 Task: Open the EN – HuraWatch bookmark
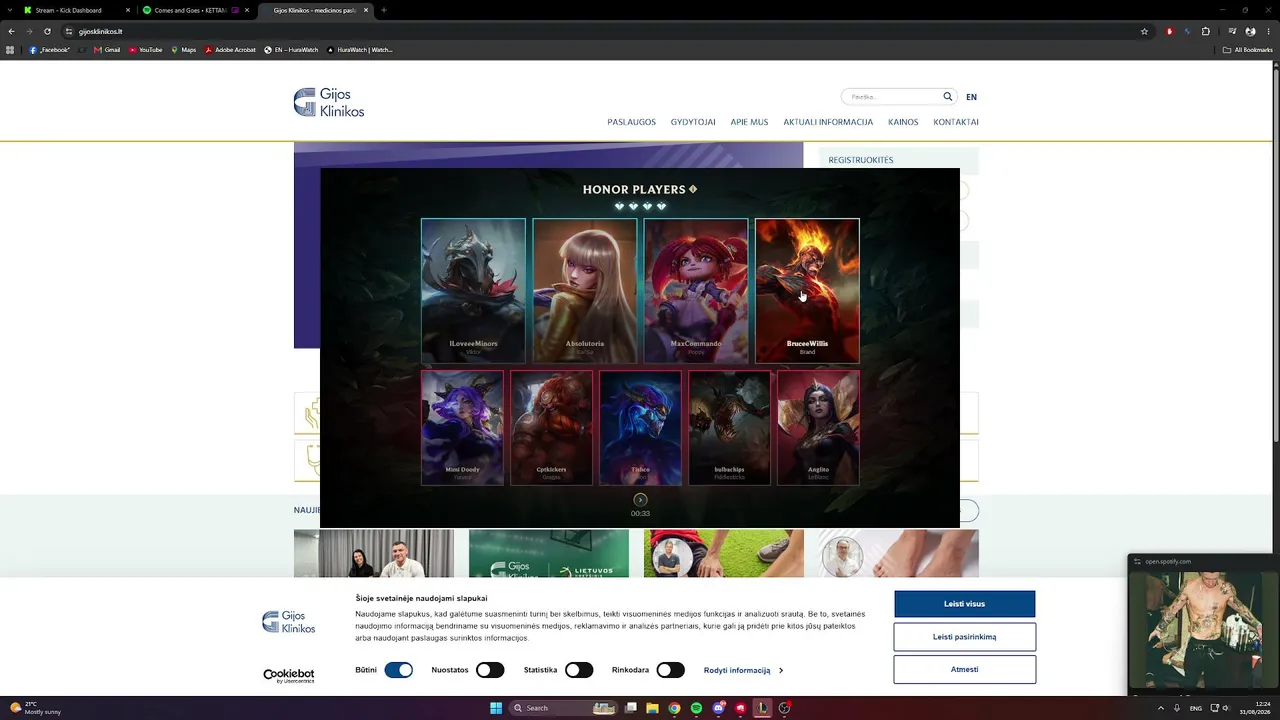(x=291, y=49)
